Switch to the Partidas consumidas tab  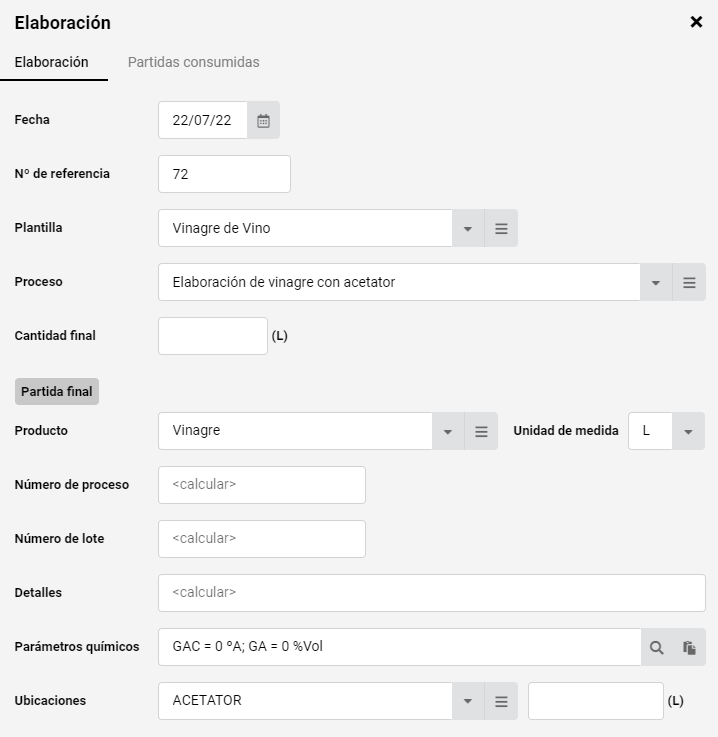pyautogui.click(x=194, y=62)
